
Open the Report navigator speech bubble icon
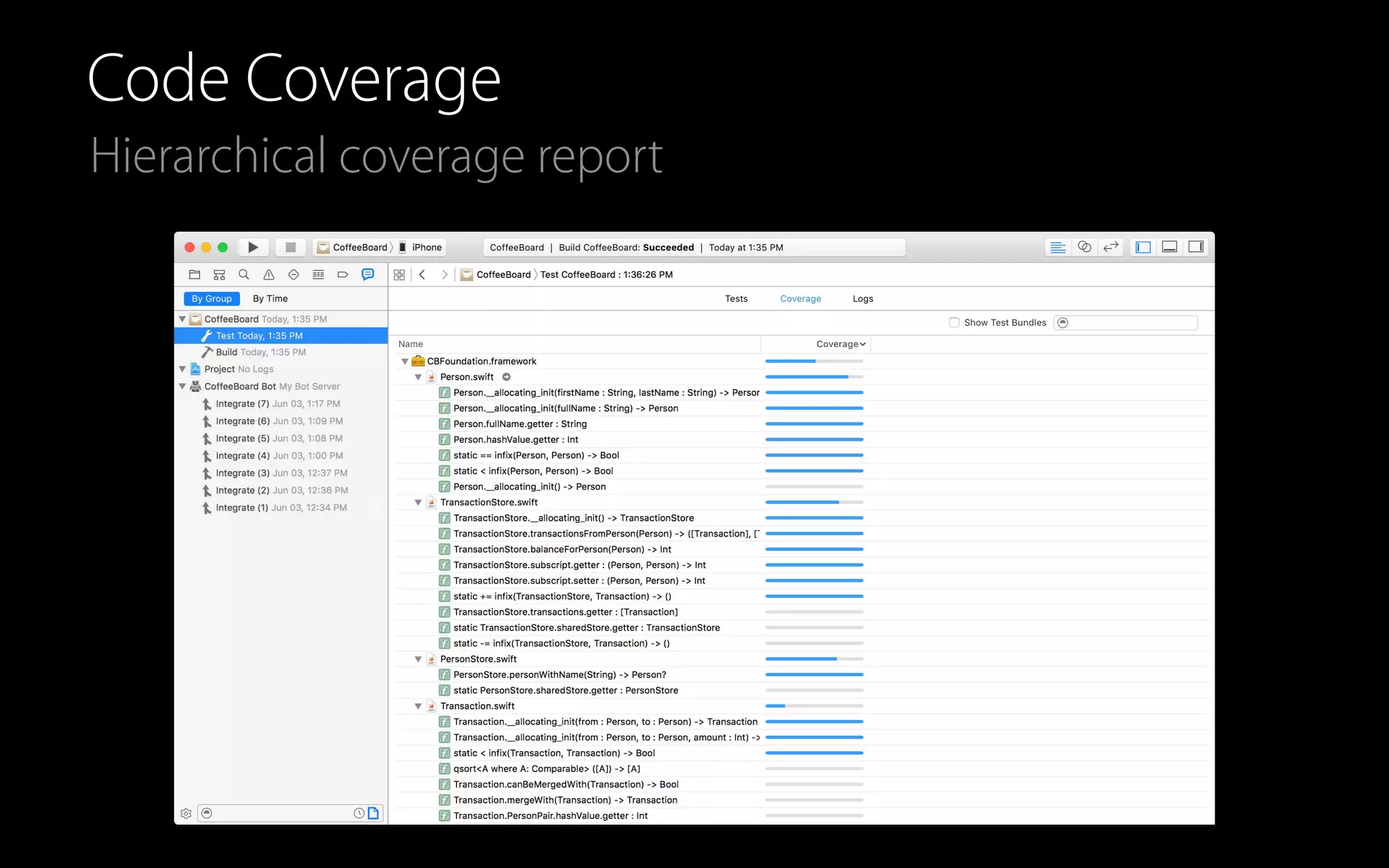coord(368,275)
